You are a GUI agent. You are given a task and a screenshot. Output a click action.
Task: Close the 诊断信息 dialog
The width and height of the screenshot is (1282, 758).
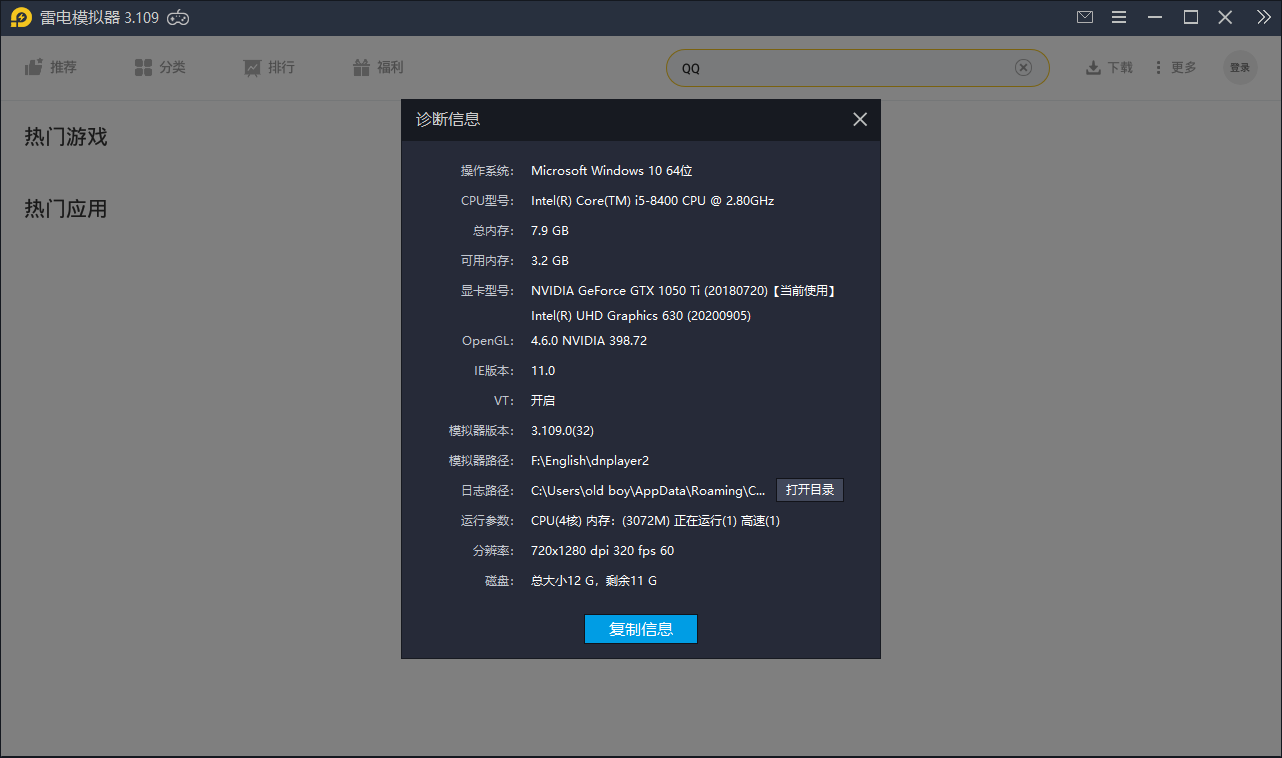[x=860, y=119]
